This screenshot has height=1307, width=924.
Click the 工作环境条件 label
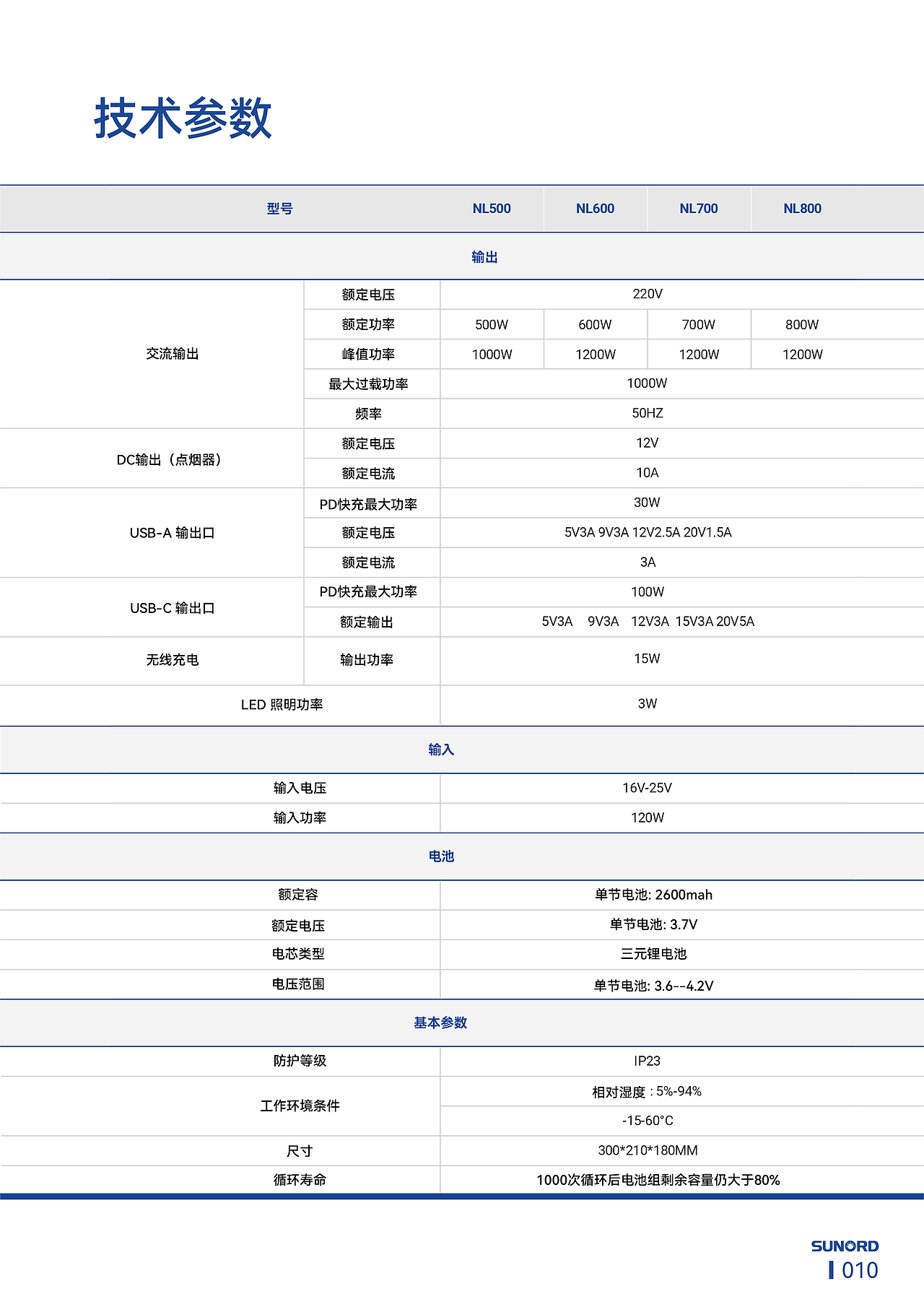[300, 1106]
